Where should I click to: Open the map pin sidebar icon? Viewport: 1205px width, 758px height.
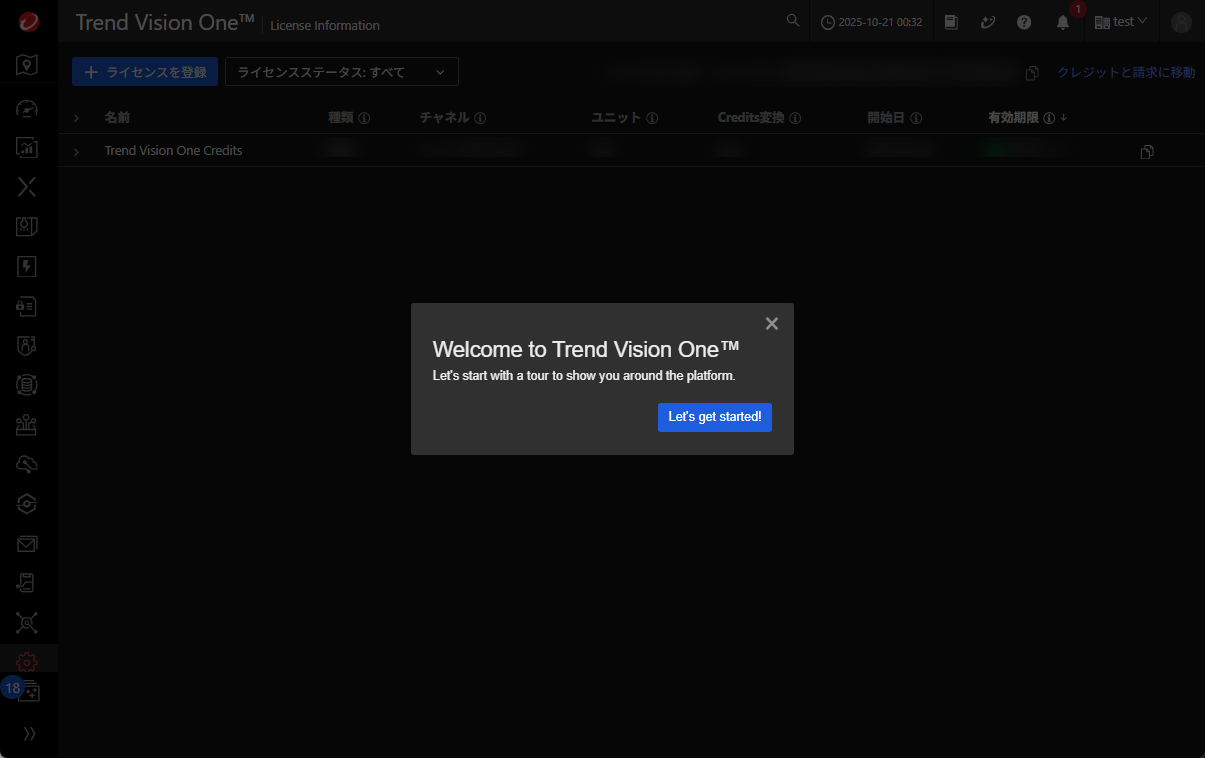[x=28, y=66]
